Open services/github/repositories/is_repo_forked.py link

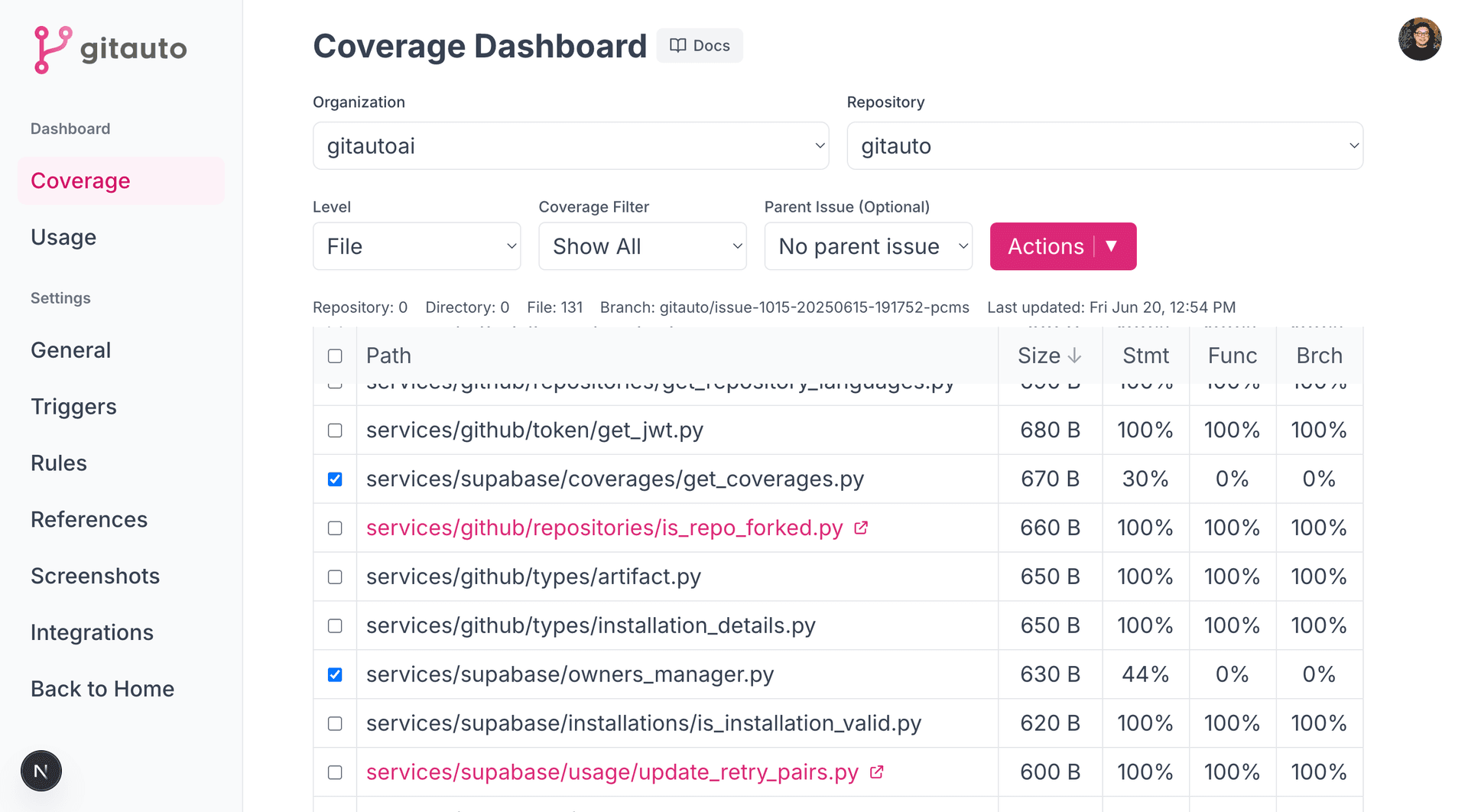point(604,528)
